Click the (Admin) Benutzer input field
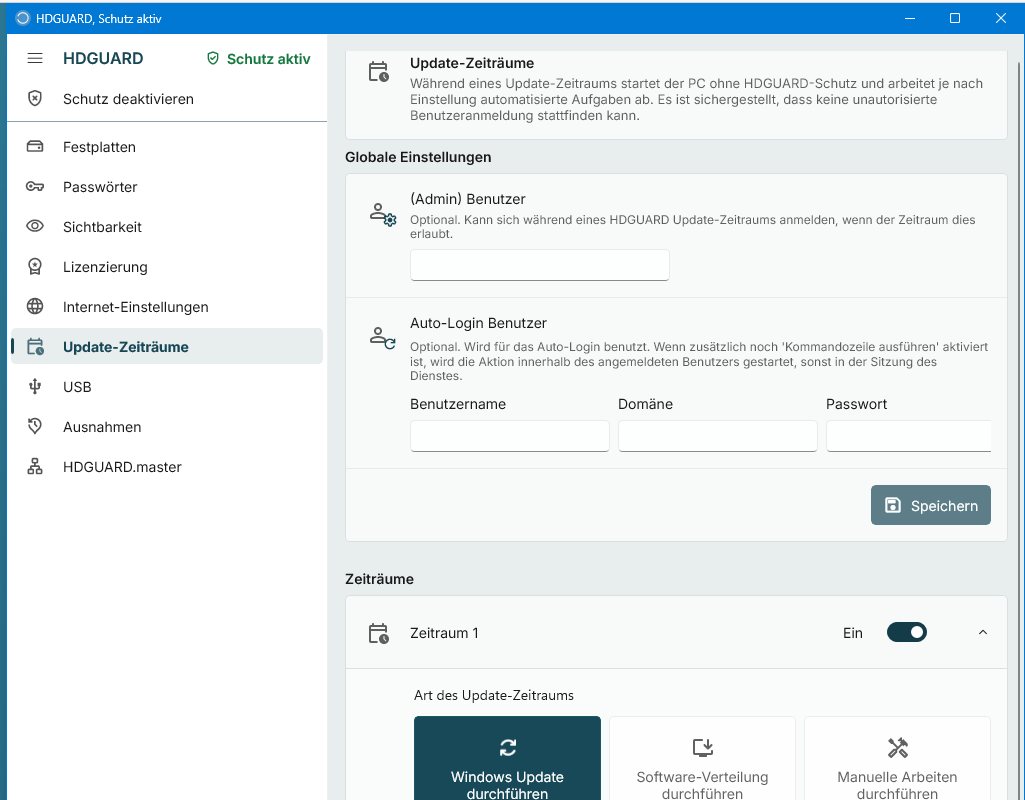Screen dimensions: 1025x800 539,265
